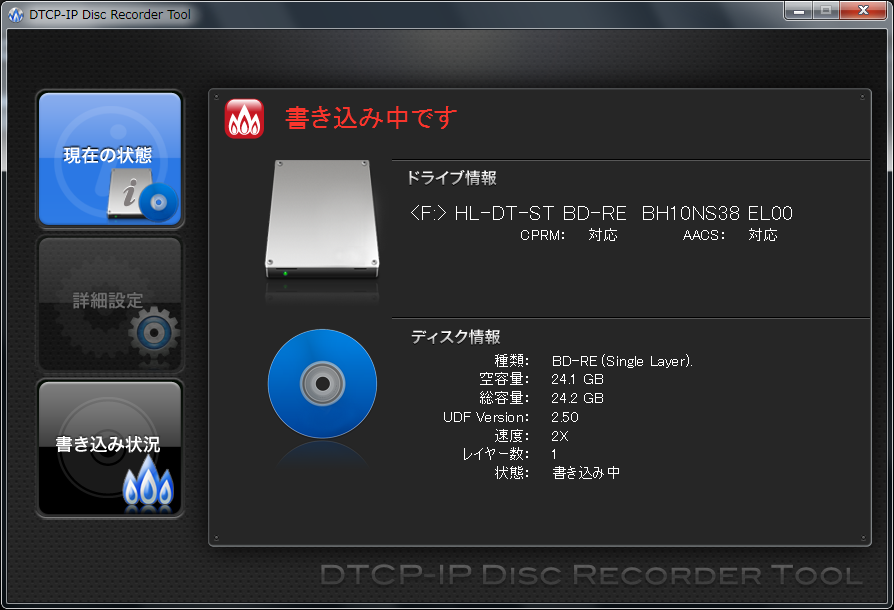Screen dimensions: 894x610
Task: Select the 状態 value 書き込み中
Action: pos(586,473)
